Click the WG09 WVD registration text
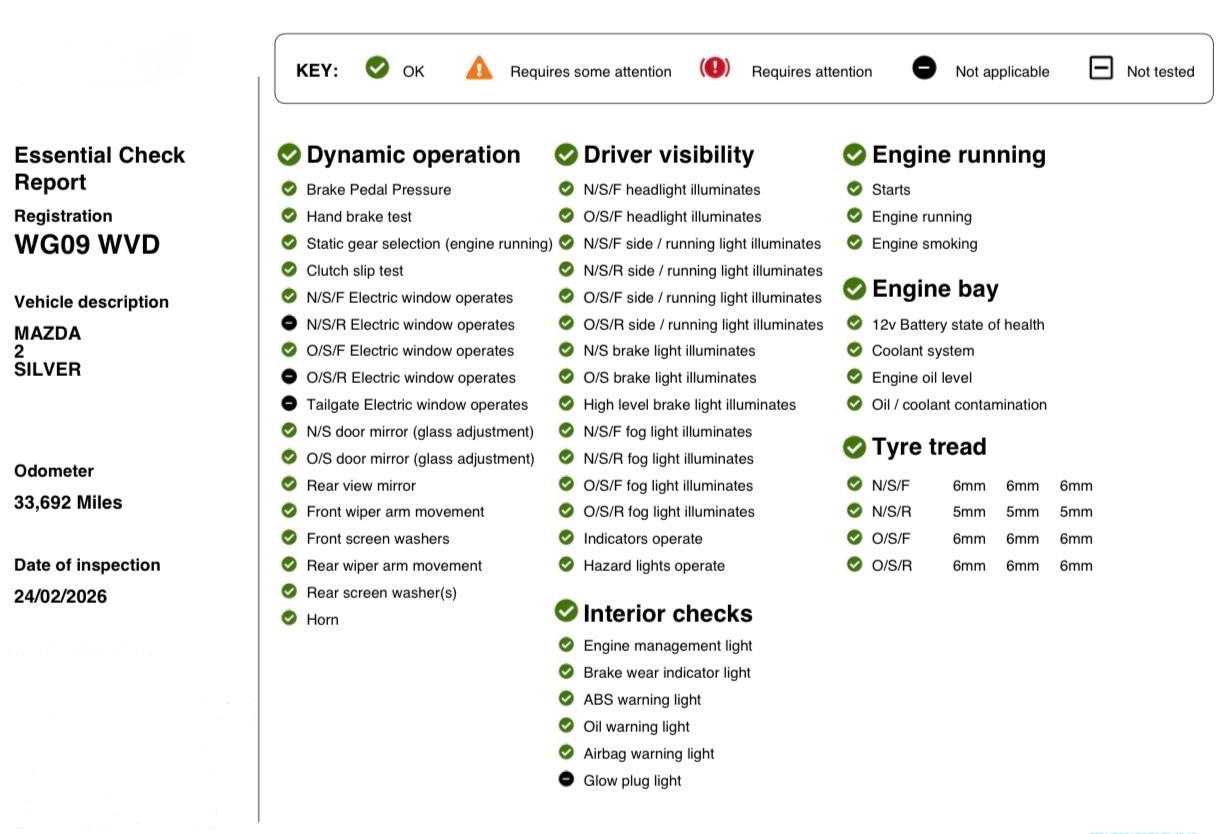This screenshot has height=834, width=1226. pos(87,245)
